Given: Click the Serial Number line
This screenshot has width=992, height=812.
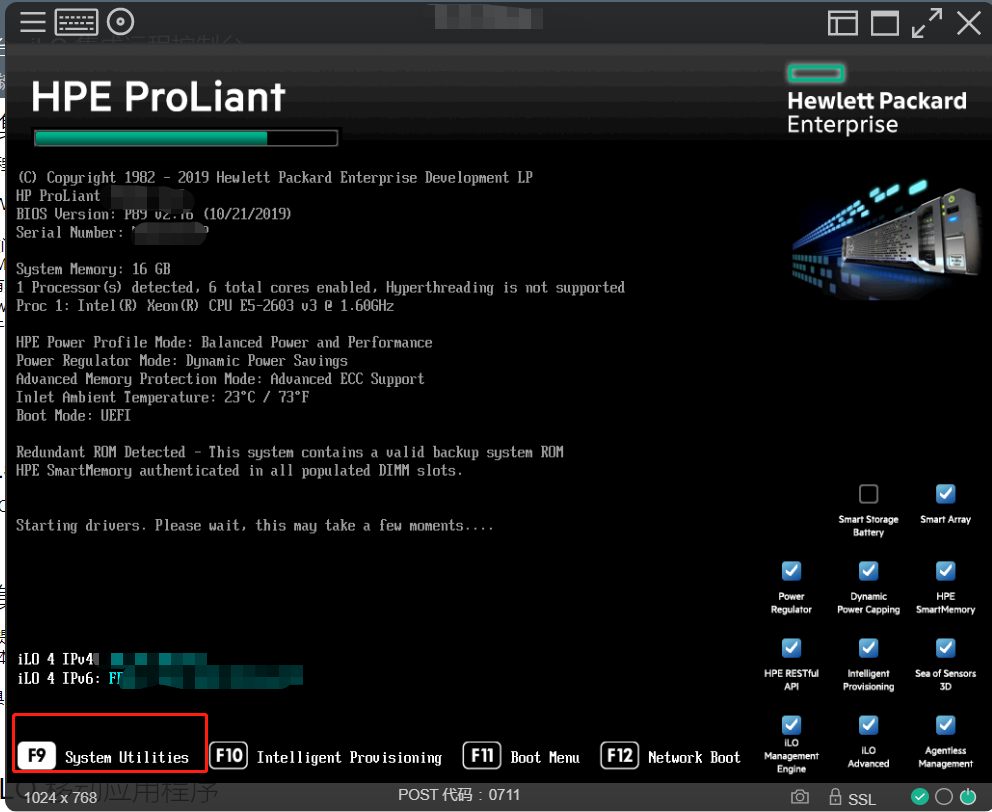Looking at the screenshot, I should pyautogui.click(x=113, y=233).
